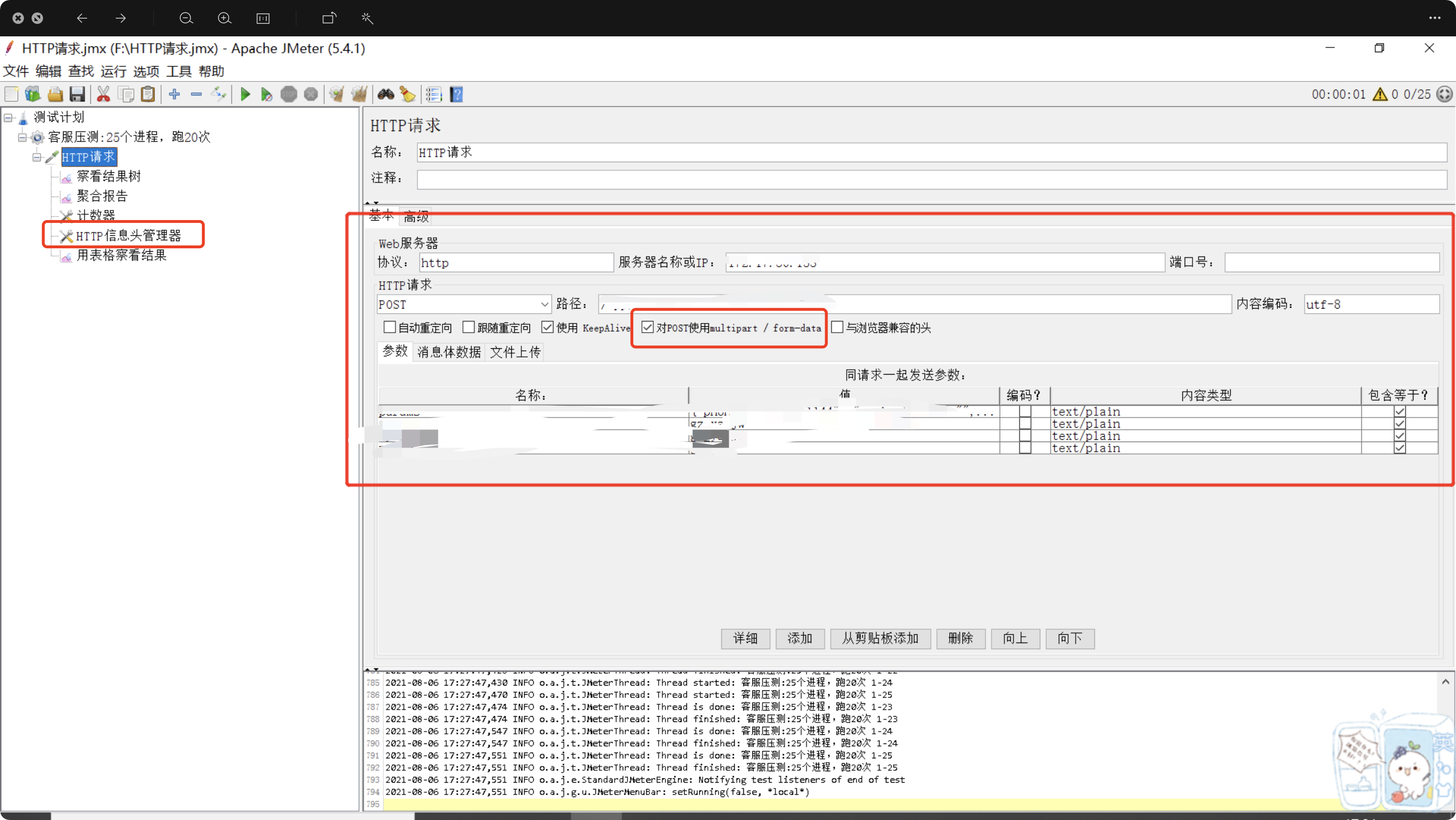
Task: Open Search with binoculars icon
Action: tap(386, 94)
